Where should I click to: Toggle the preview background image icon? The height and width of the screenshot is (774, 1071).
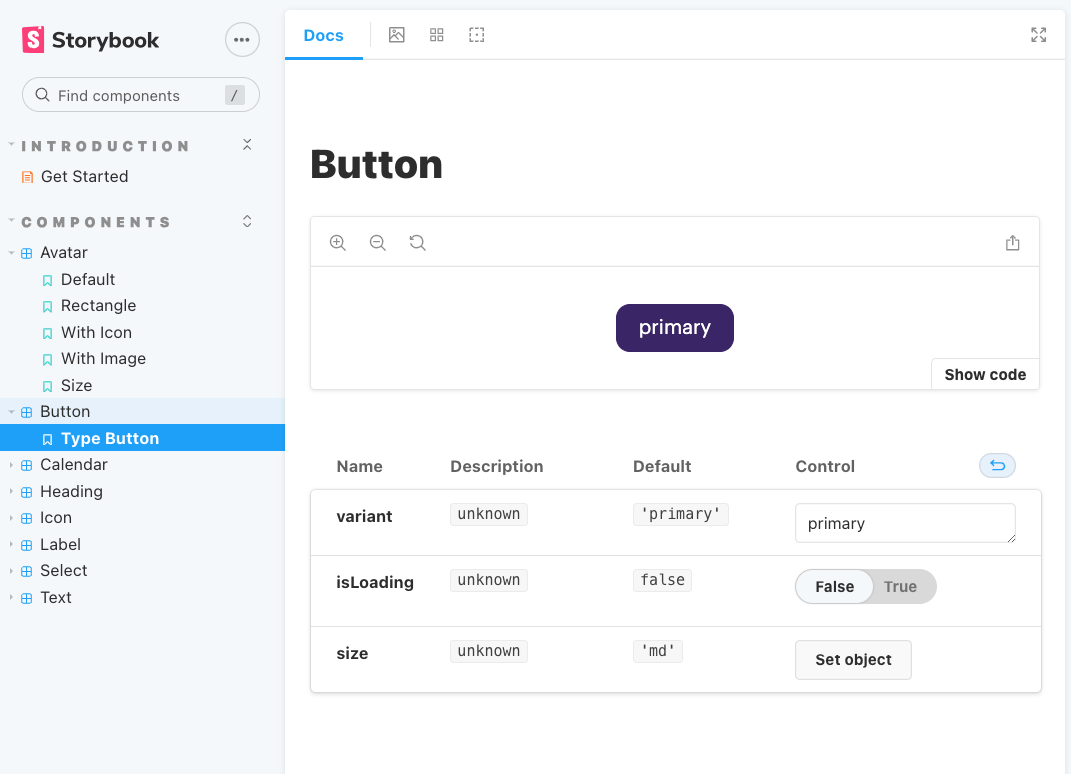(x=397, y=35)
